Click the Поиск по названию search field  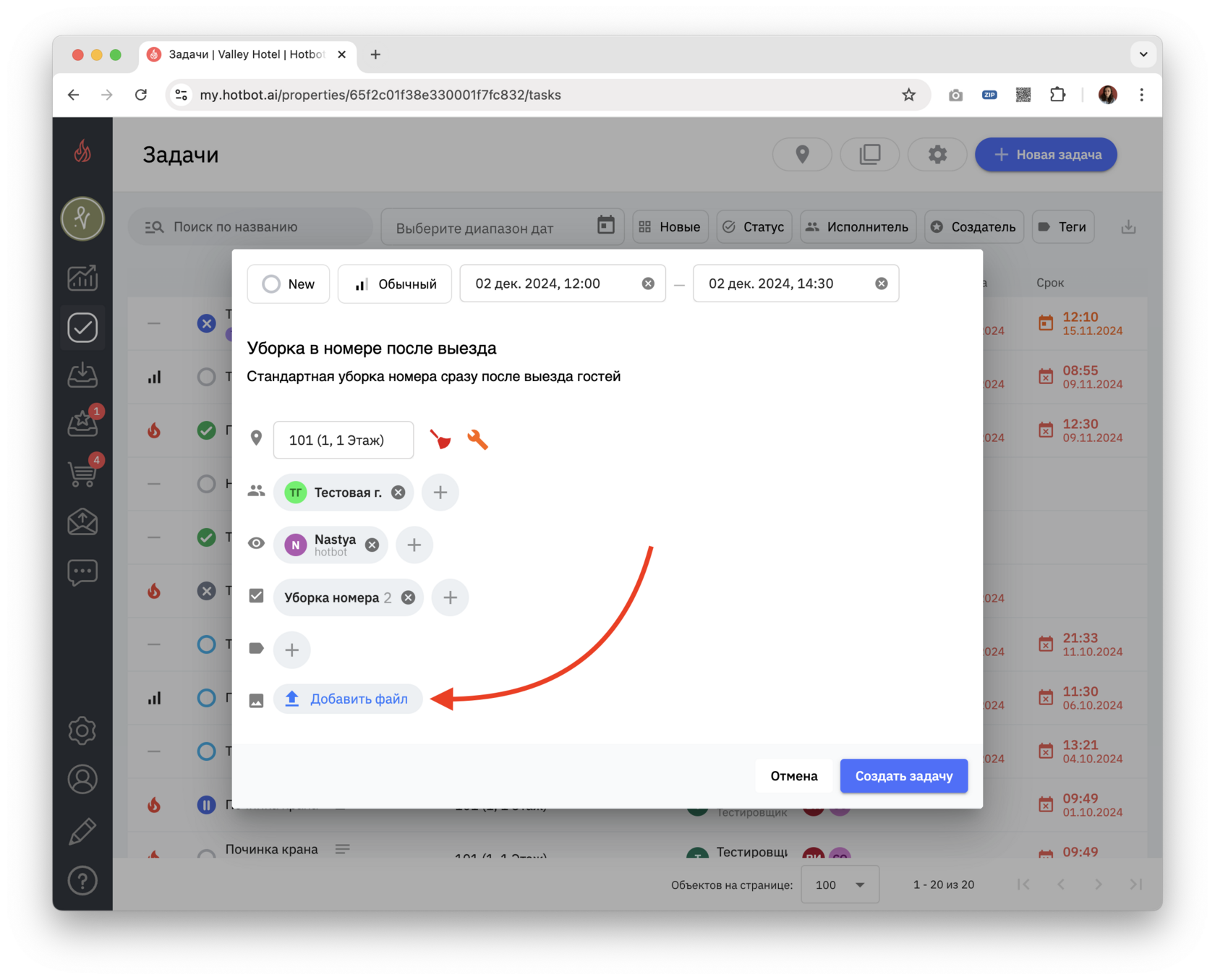click(250, 227)
